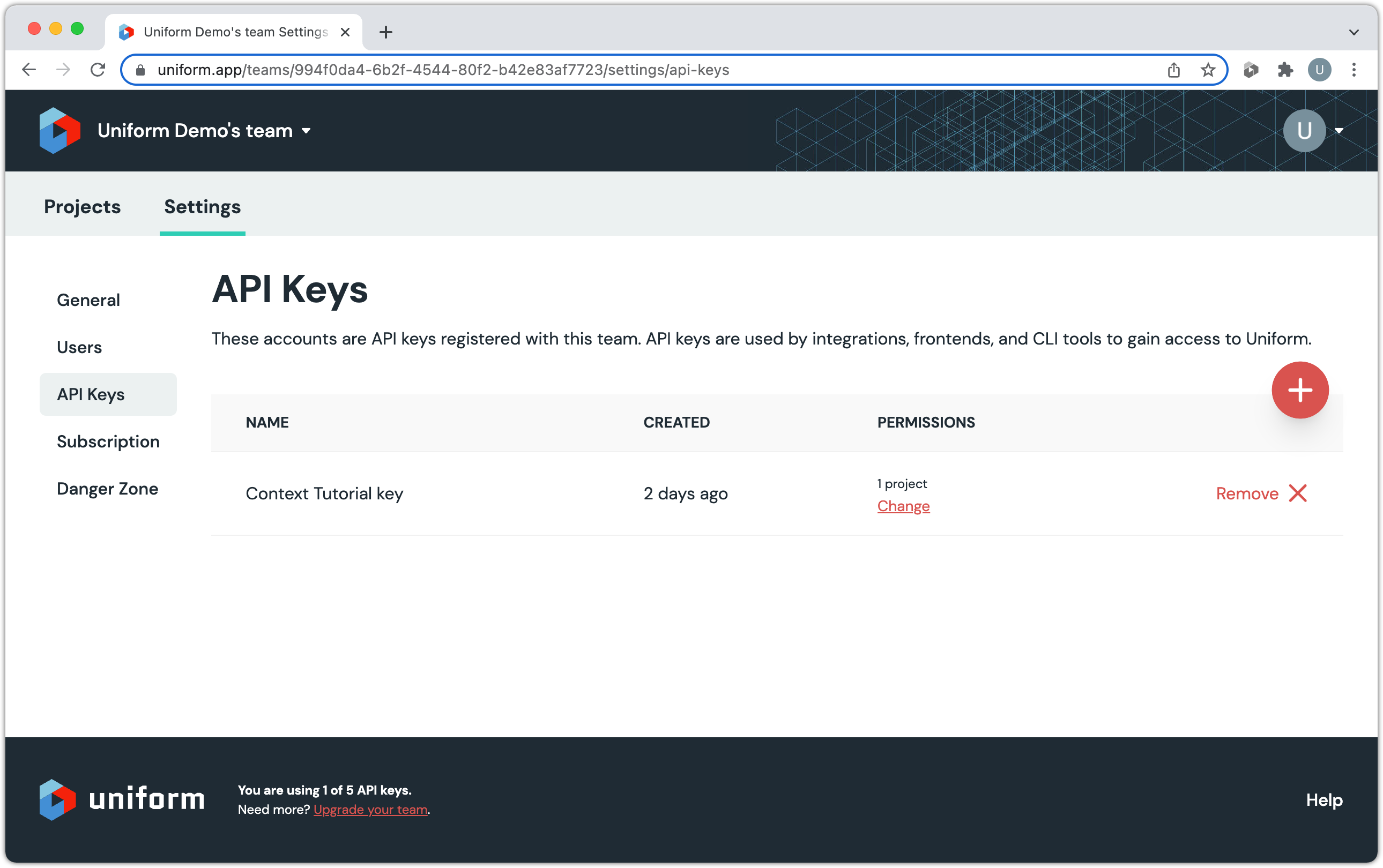Click the Upgrade your team link
1383x868 pixels.
370,810
